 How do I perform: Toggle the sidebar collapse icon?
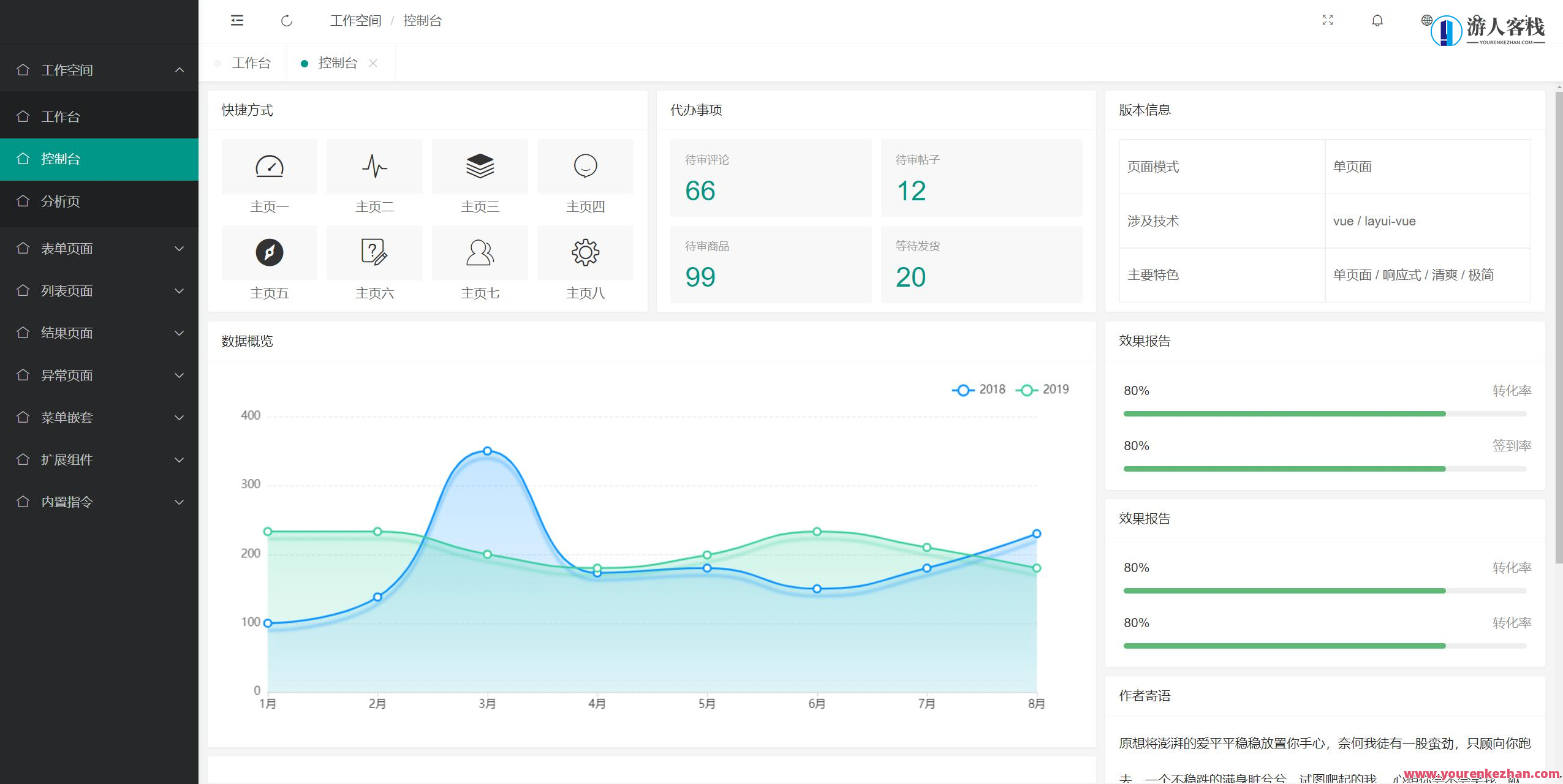[x=237, y=20]
